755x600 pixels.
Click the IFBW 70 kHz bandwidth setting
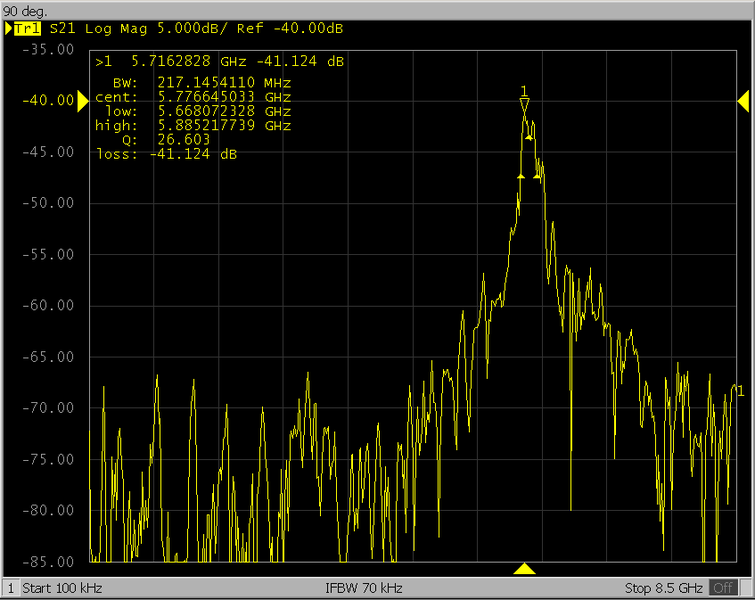364,588
